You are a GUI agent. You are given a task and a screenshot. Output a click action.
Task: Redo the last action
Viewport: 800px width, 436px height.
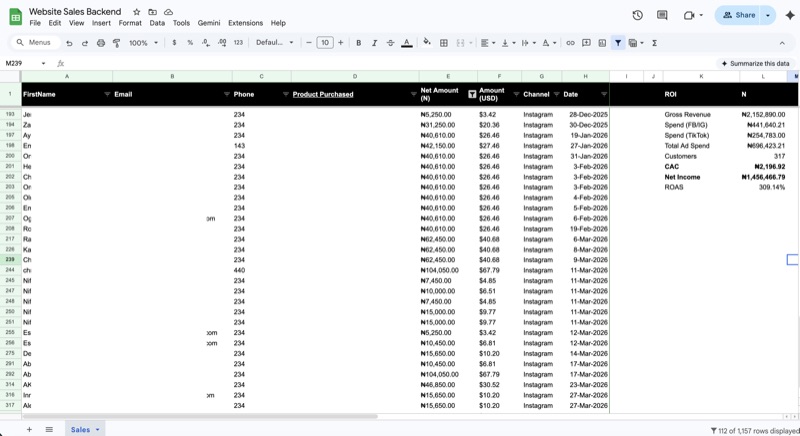click(x=85, y=43)
